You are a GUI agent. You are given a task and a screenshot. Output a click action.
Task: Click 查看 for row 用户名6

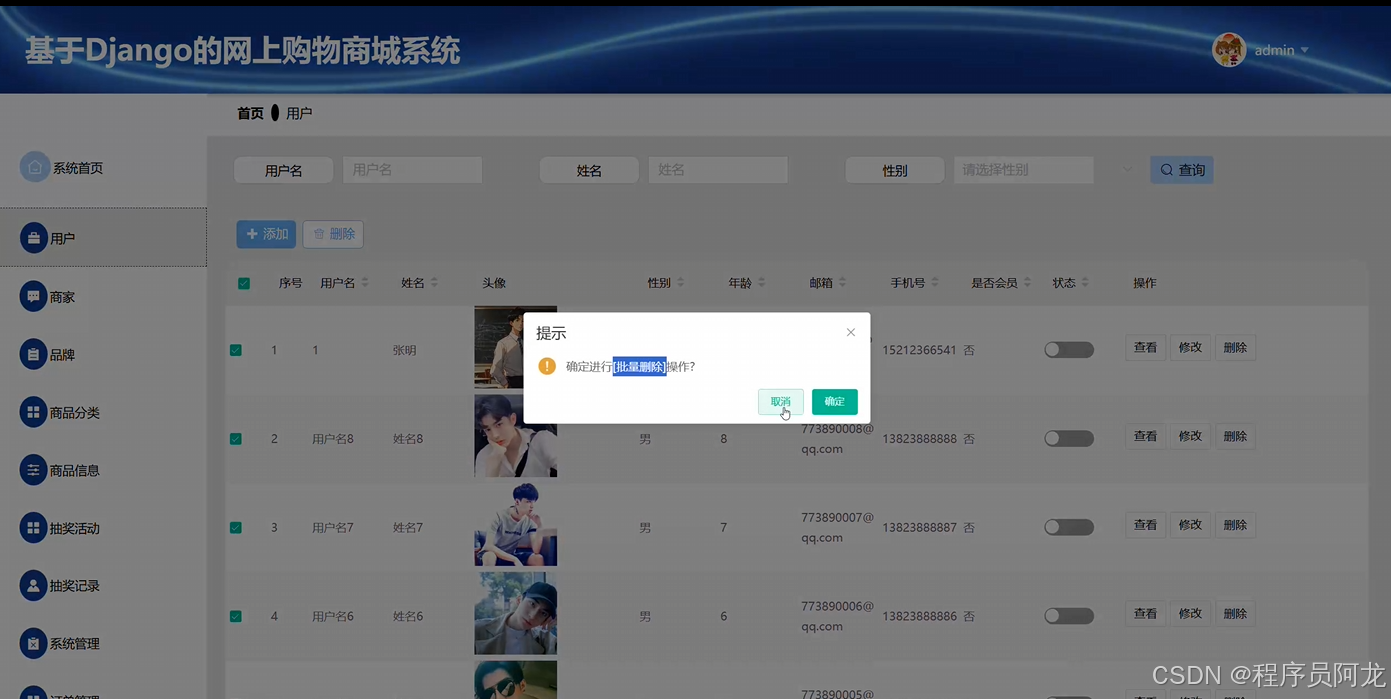(1146, 613)
